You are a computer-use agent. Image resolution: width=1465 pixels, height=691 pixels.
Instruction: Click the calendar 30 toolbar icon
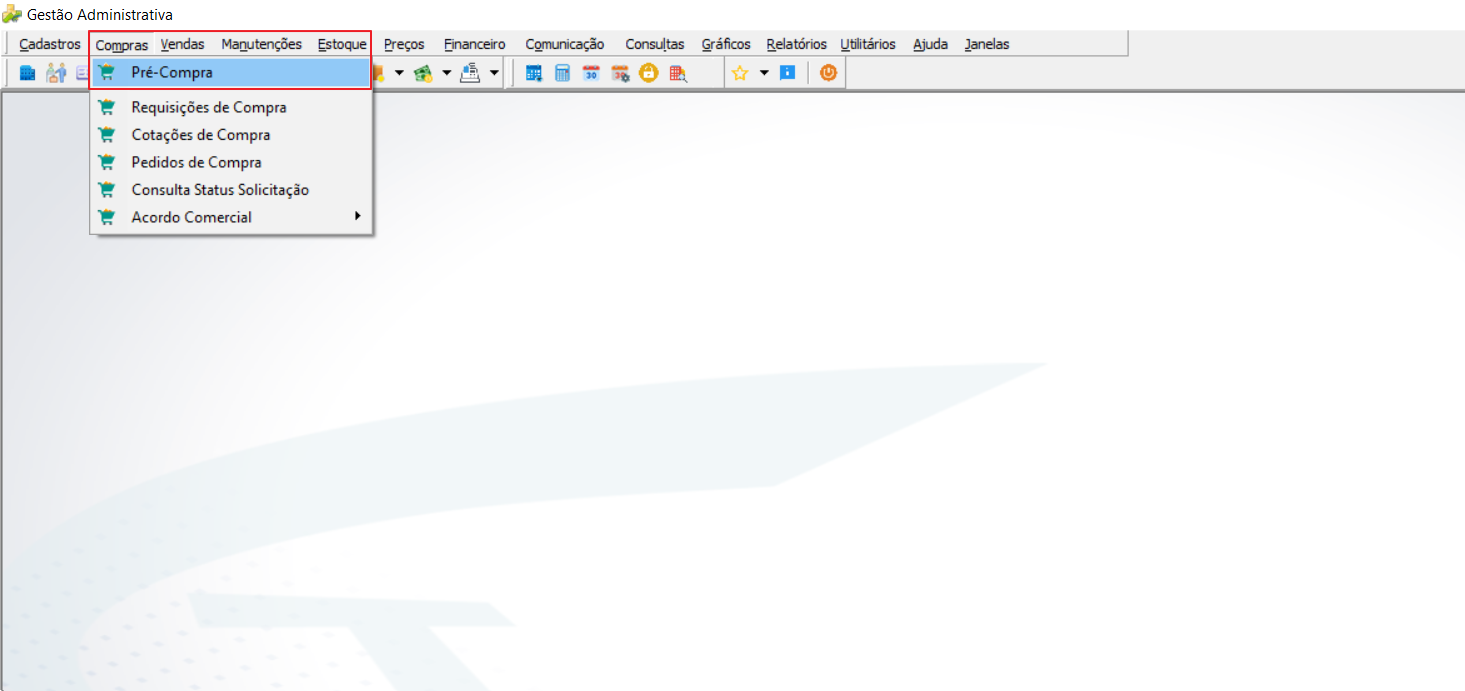coord(591,73)
